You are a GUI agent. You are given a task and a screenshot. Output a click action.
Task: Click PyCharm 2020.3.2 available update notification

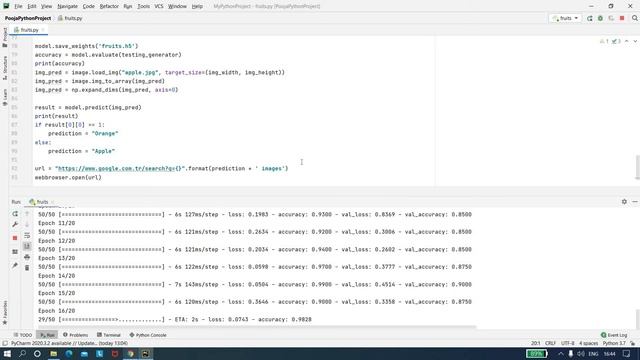pos(69,343)
